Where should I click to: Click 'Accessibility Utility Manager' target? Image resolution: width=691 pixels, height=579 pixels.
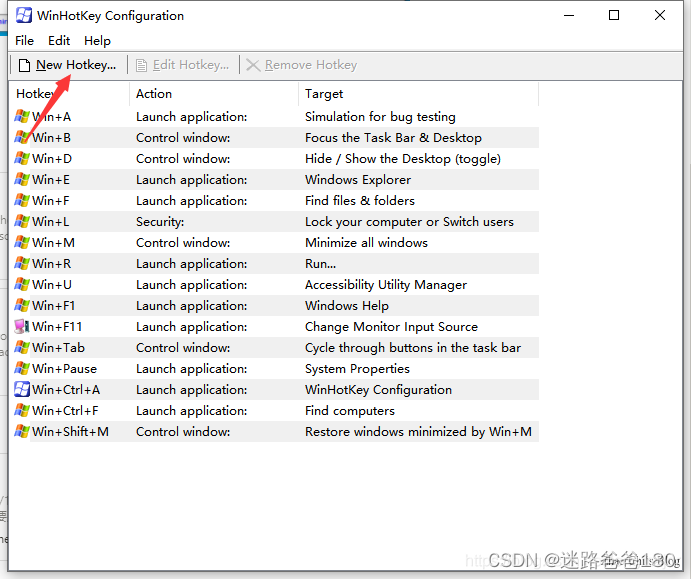coord(386,285)
